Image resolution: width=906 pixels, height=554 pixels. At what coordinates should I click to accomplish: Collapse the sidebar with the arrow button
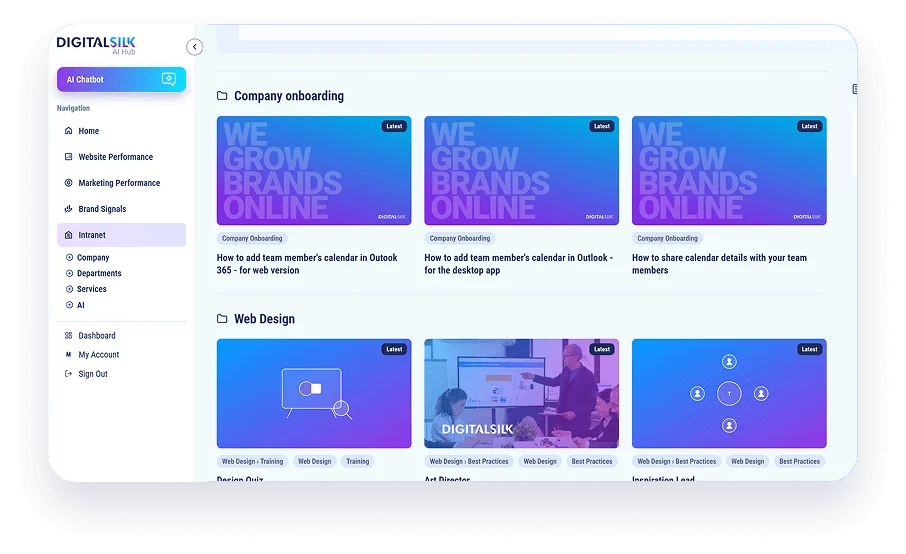point(195,47)
